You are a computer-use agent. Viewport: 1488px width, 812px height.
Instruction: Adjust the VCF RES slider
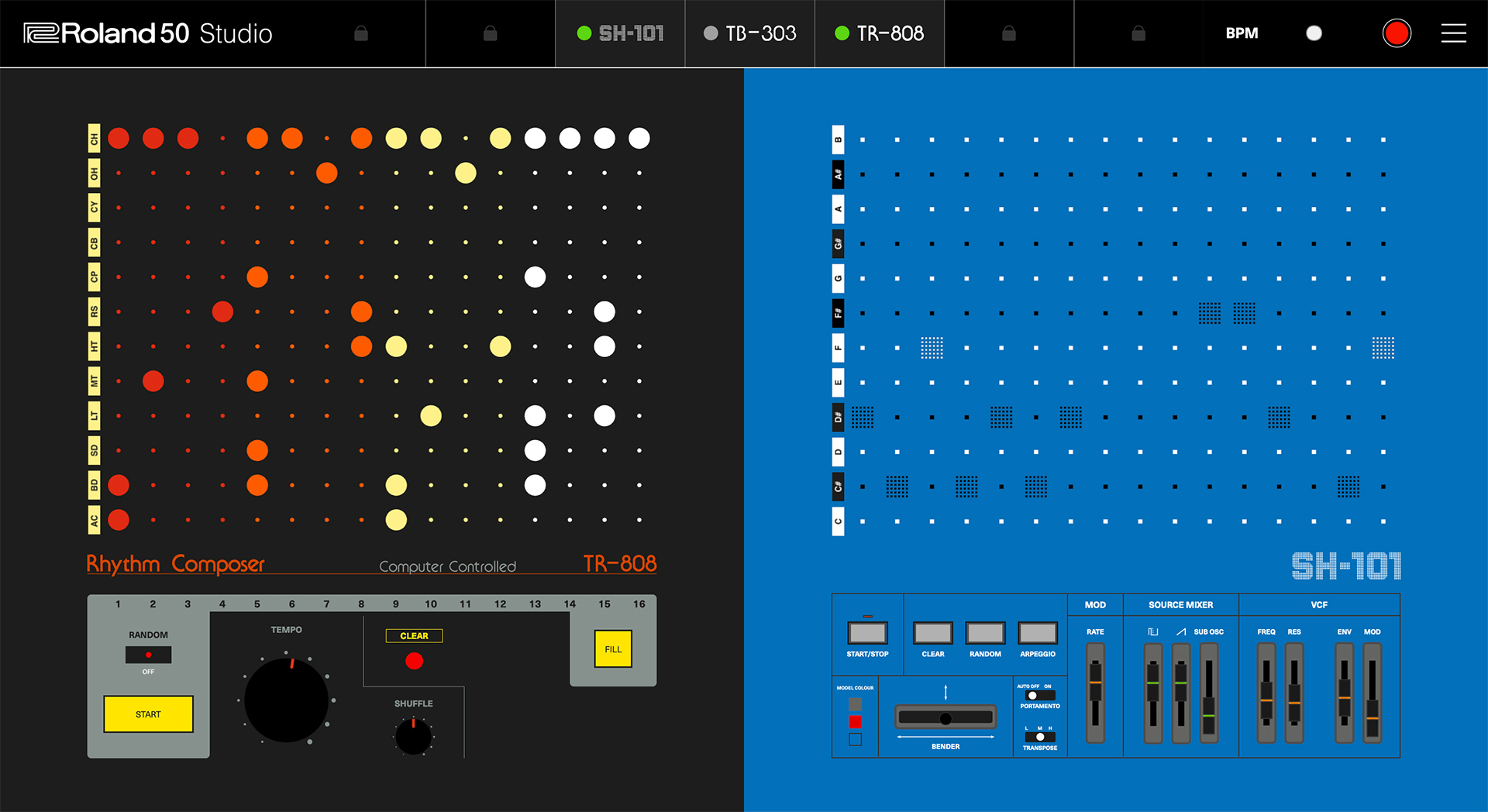(1294, 692)
